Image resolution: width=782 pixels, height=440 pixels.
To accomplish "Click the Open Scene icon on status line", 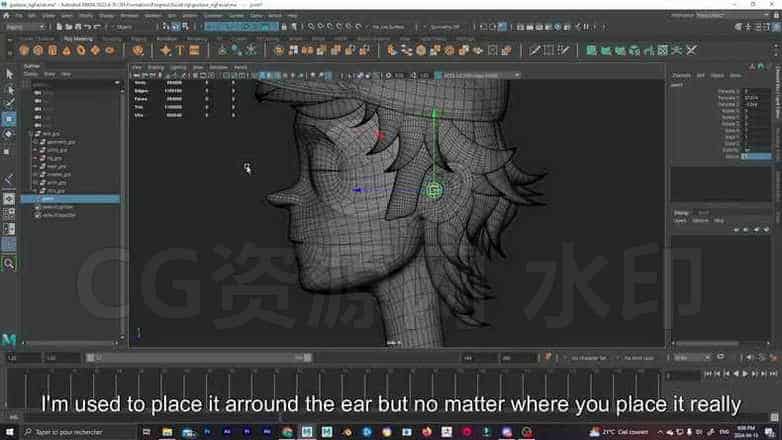I will 68,27.
